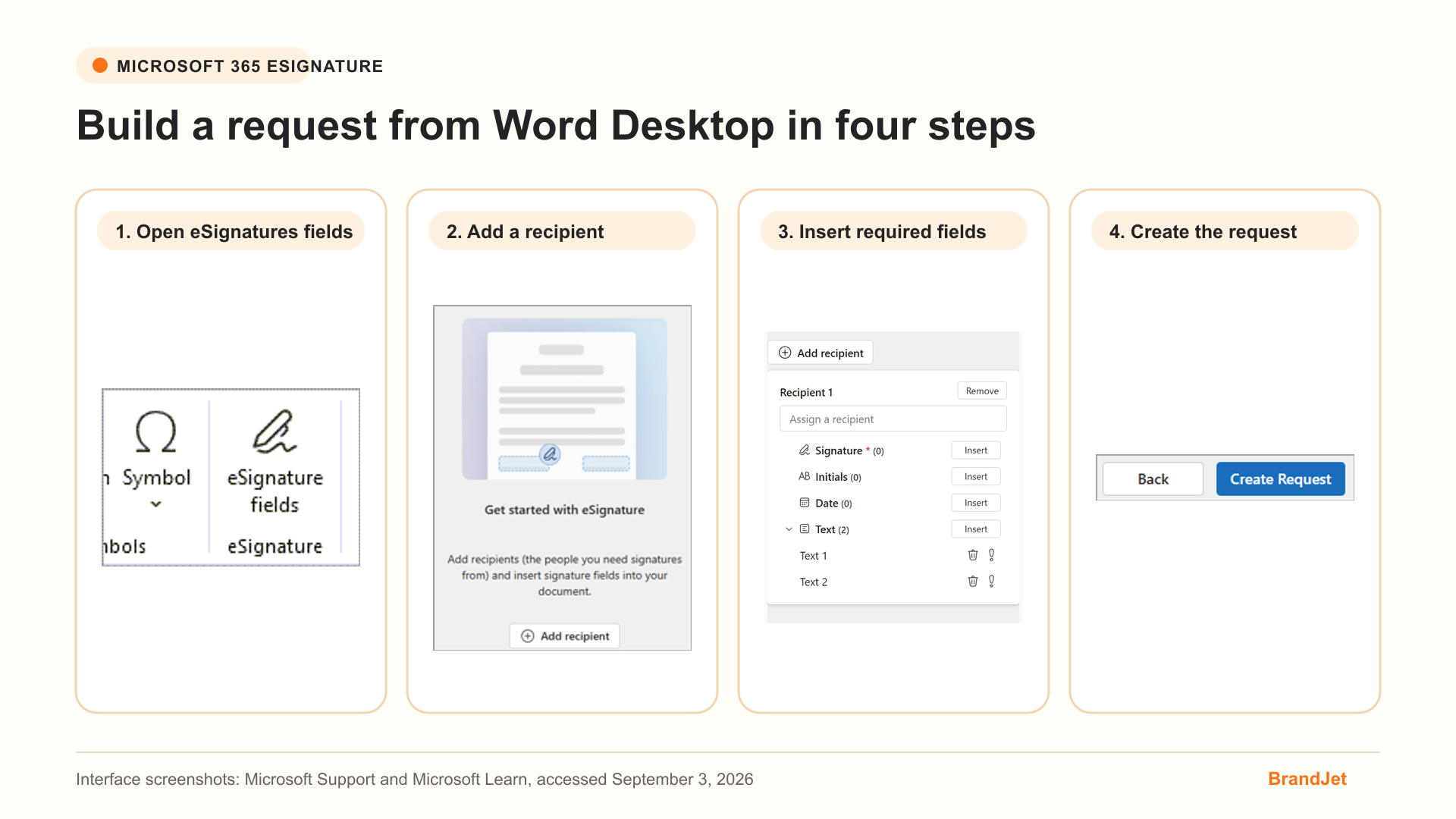Select the 'eSignature' ribbon group label
The image size is (1456, 819).
tap(275, 546)
